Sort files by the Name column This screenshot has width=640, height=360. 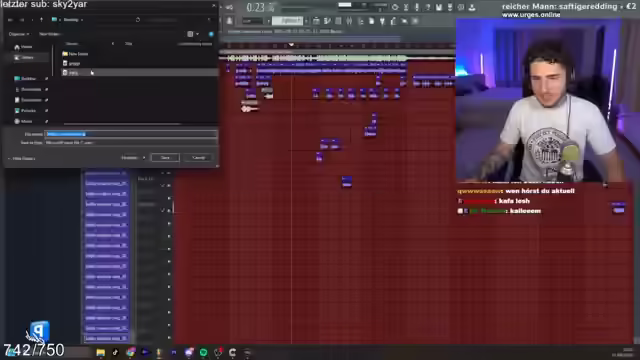[72, 43]
